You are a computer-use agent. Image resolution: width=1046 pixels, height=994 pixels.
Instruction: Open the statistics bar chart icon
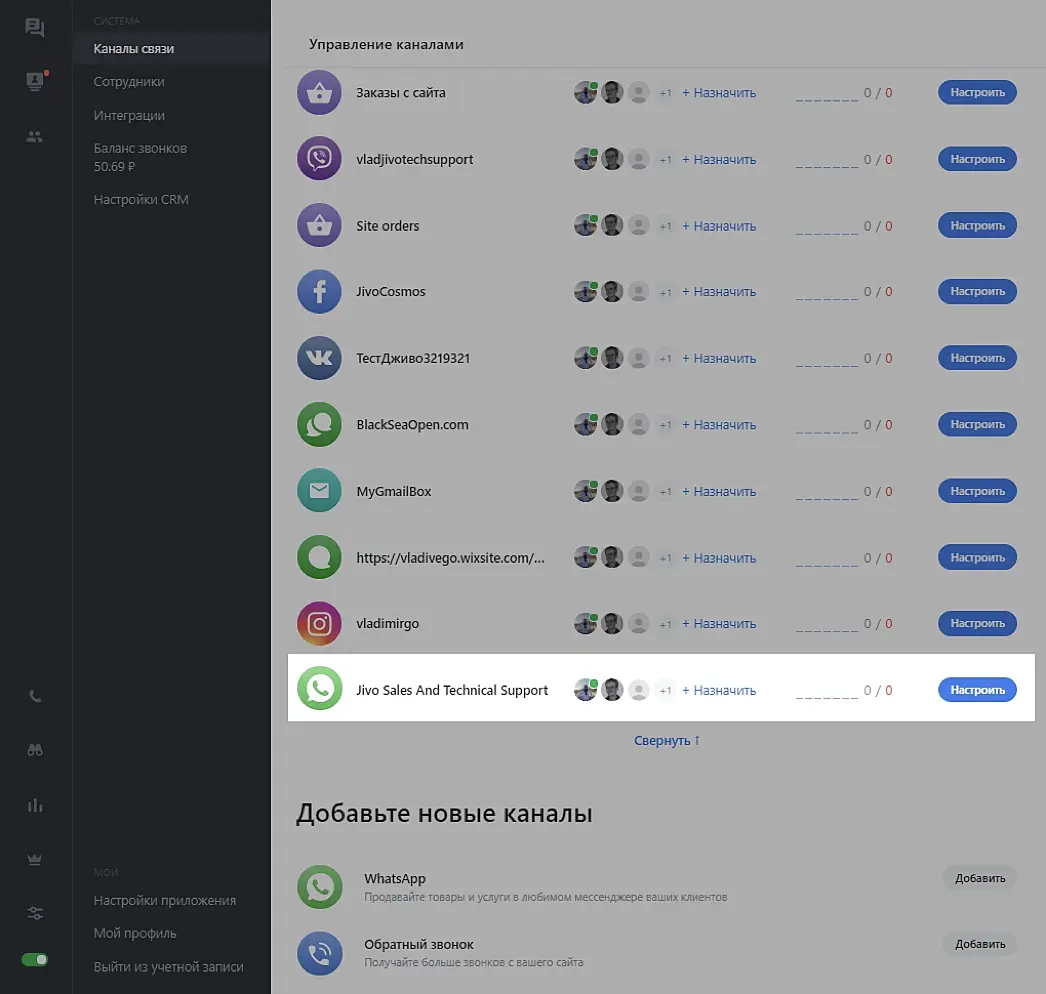click(35, 805)
